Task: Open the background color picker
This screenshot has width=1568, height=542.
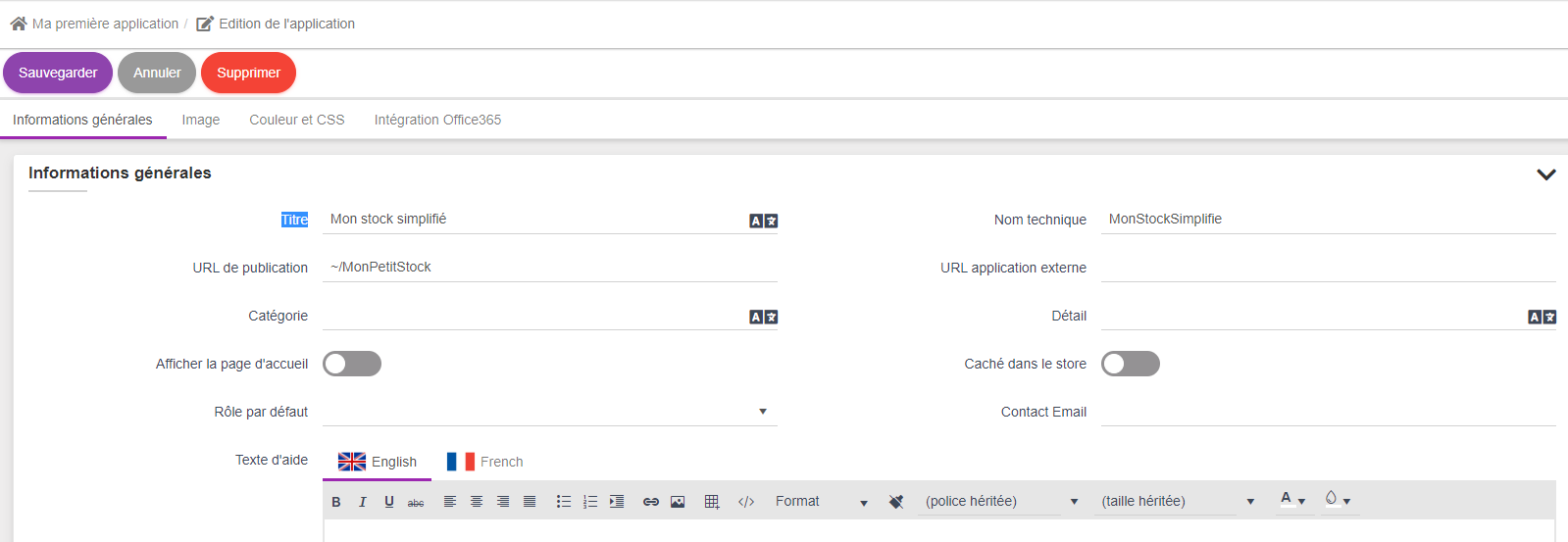Action: pyautogui.click(x=1338, y=500)
